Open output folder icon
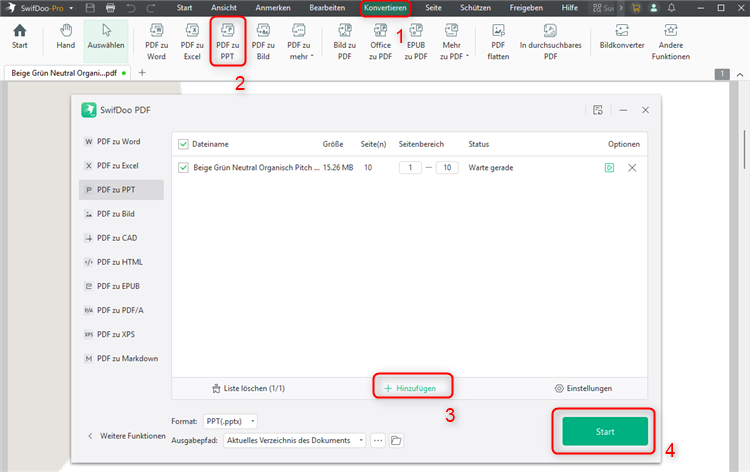This screenshot has width=750, height=472. pos(396,440)
